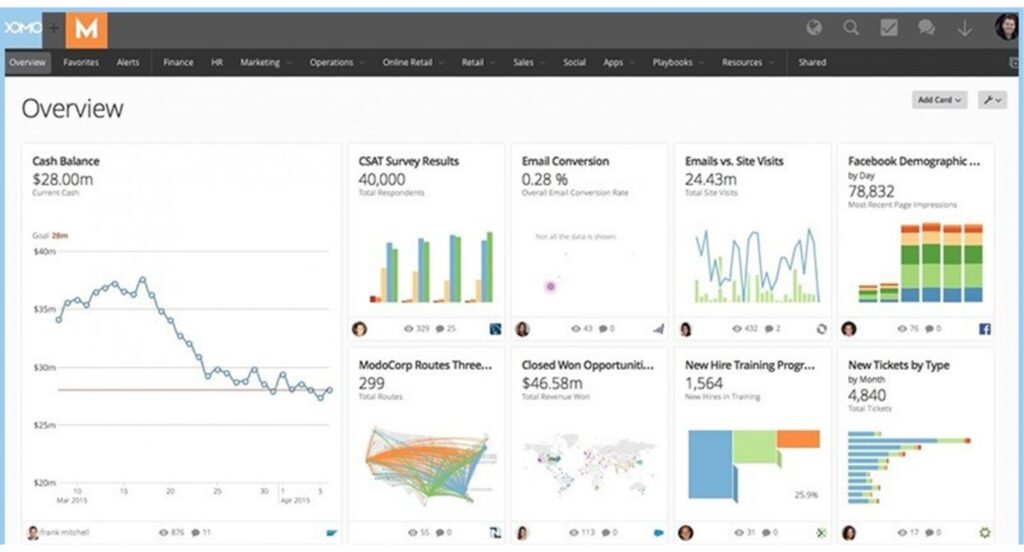Click the download arrow icon in header

tap(964, 28)
